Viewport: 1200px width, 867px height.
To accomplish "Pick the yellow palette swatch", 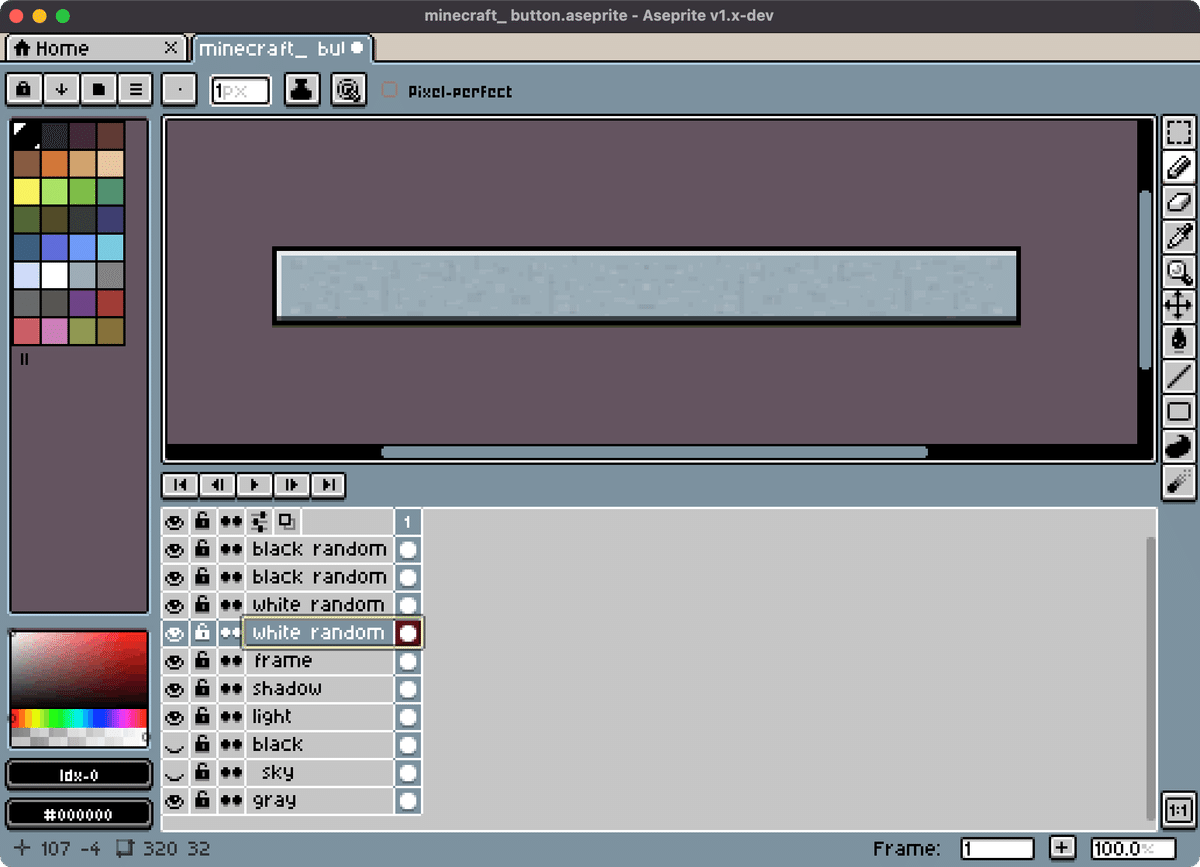I will pyautogui.click(x=27, y=191).
